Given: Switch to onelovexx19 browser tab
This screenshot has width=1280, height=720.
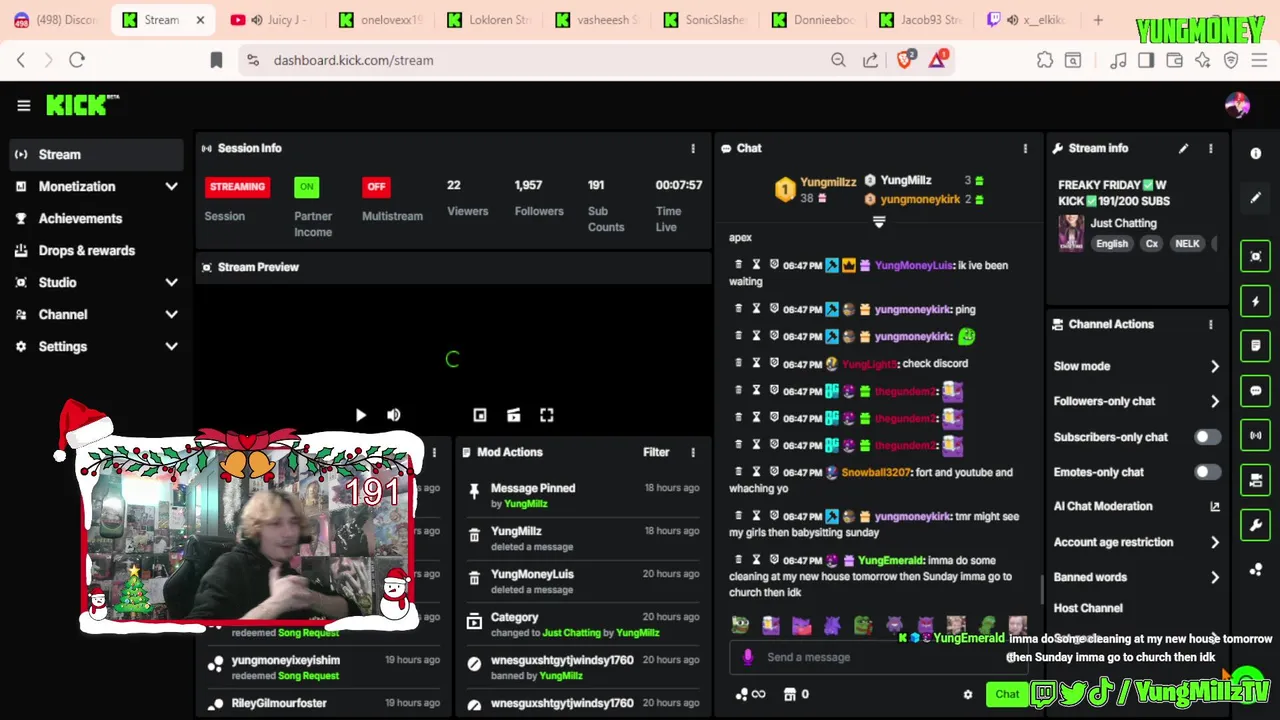Looking at the screenshot, I should [380, 20].
